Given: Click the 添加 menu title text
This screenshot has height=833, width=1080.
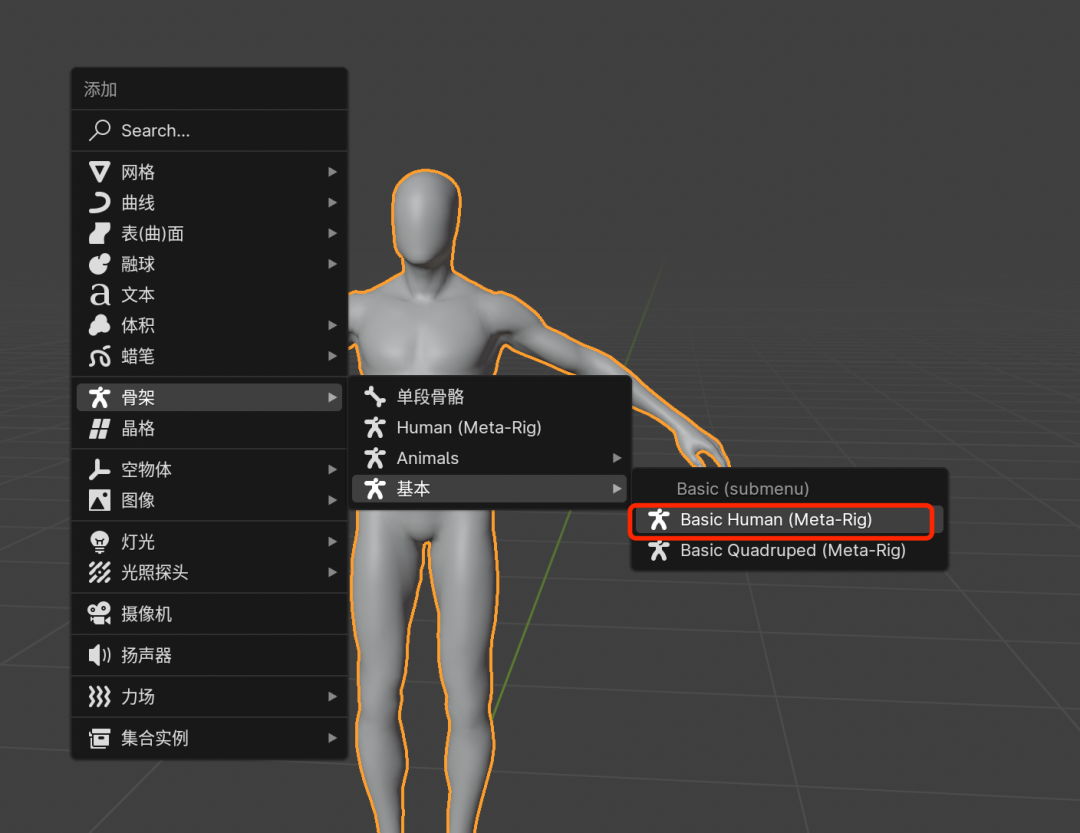Looking at the screenshot, I should [101, 89].
